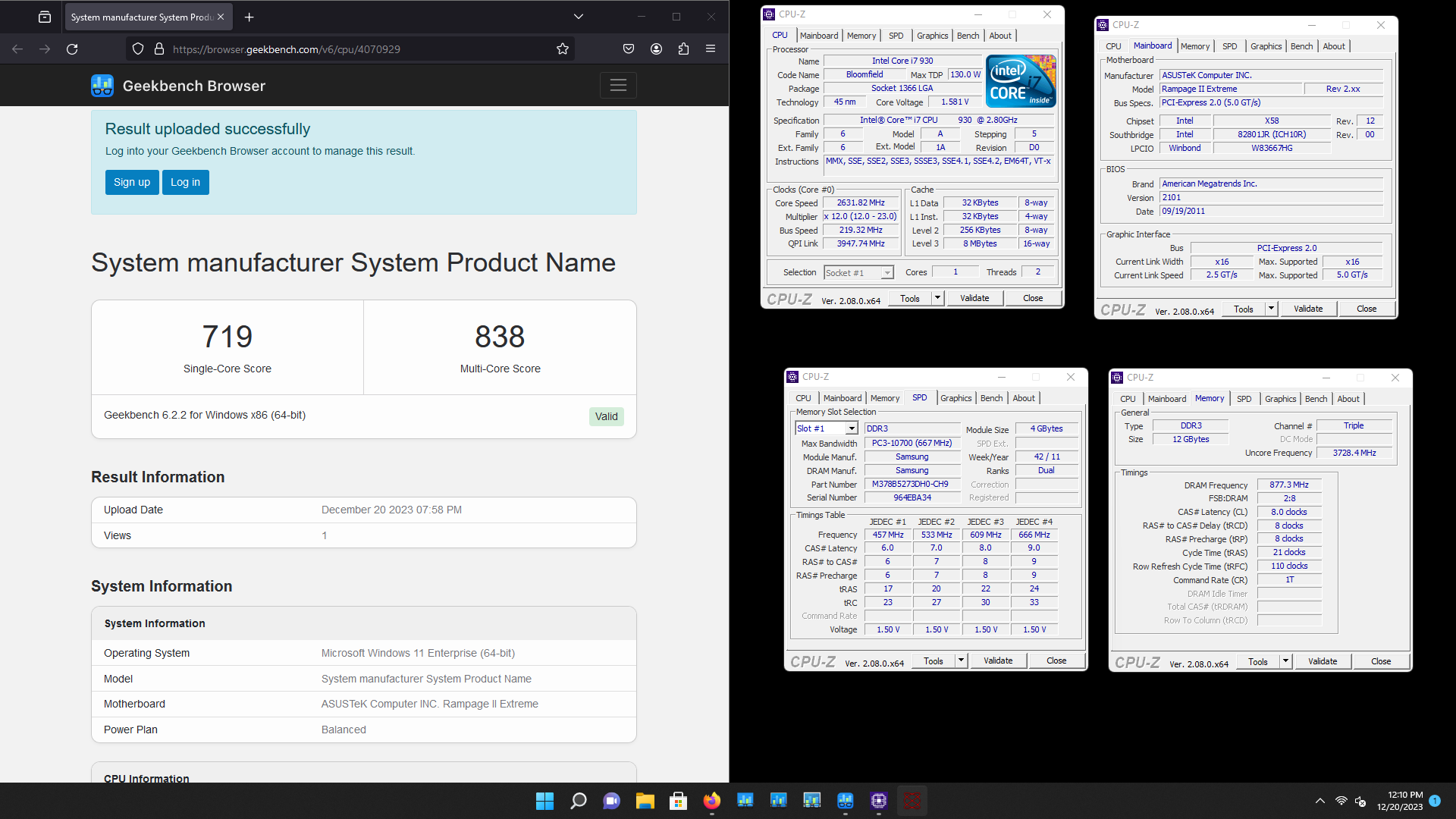Open the Wi-Fi network tray icon
Viewport: 1456px width, 819px height.
click(x=1341, y=801)
